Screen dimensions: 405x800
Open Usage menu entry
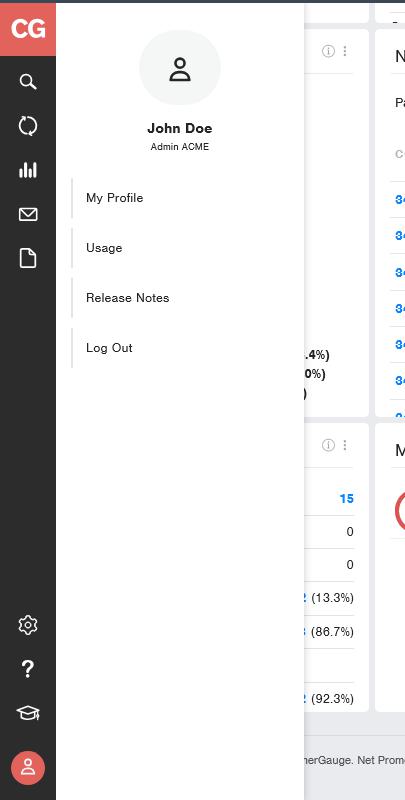(x=104, y=248)
